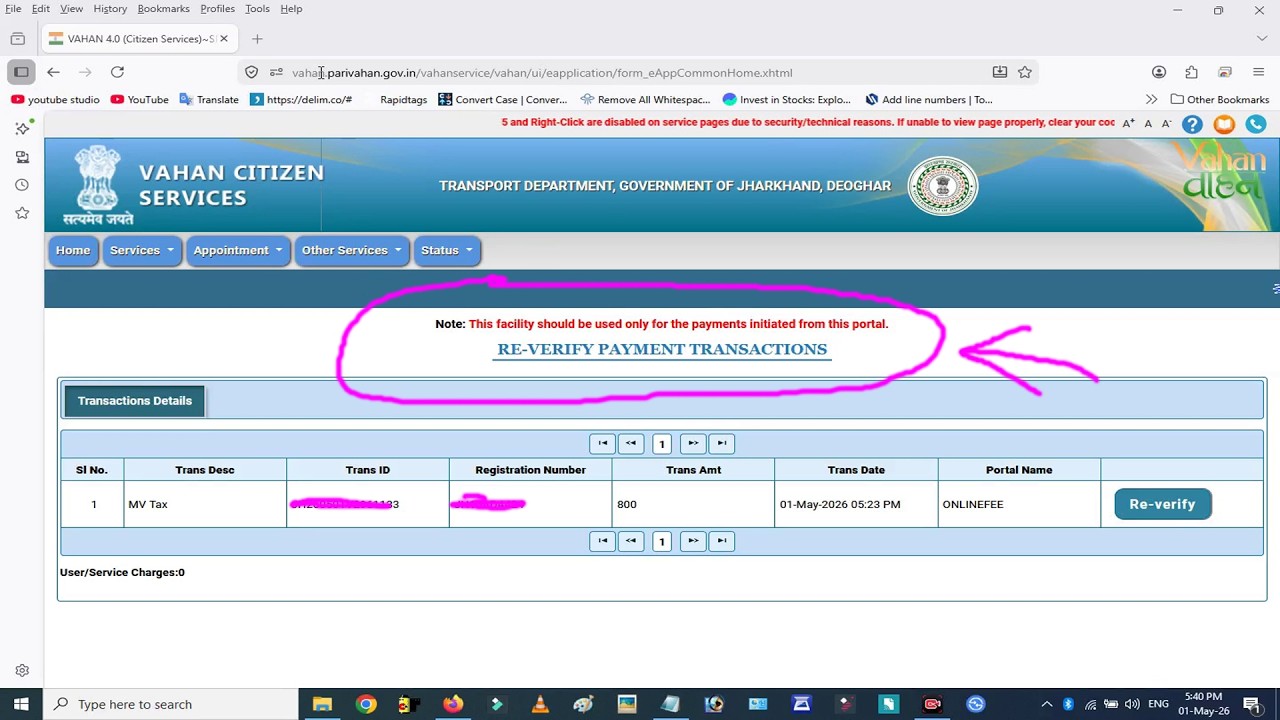Go to last page in bottom paginator

721,541
